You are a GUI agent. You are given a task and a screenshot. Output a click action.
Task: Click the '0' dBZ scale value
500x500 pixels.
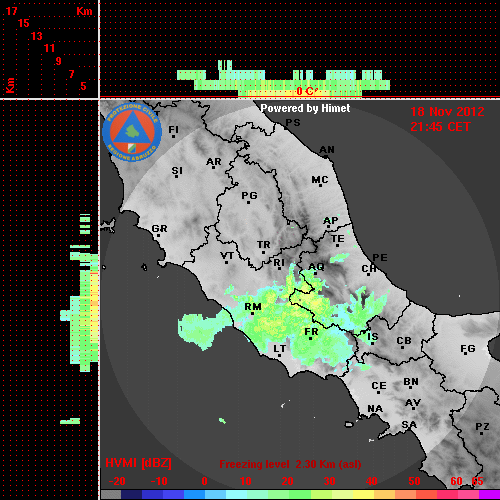click(204, 481)
